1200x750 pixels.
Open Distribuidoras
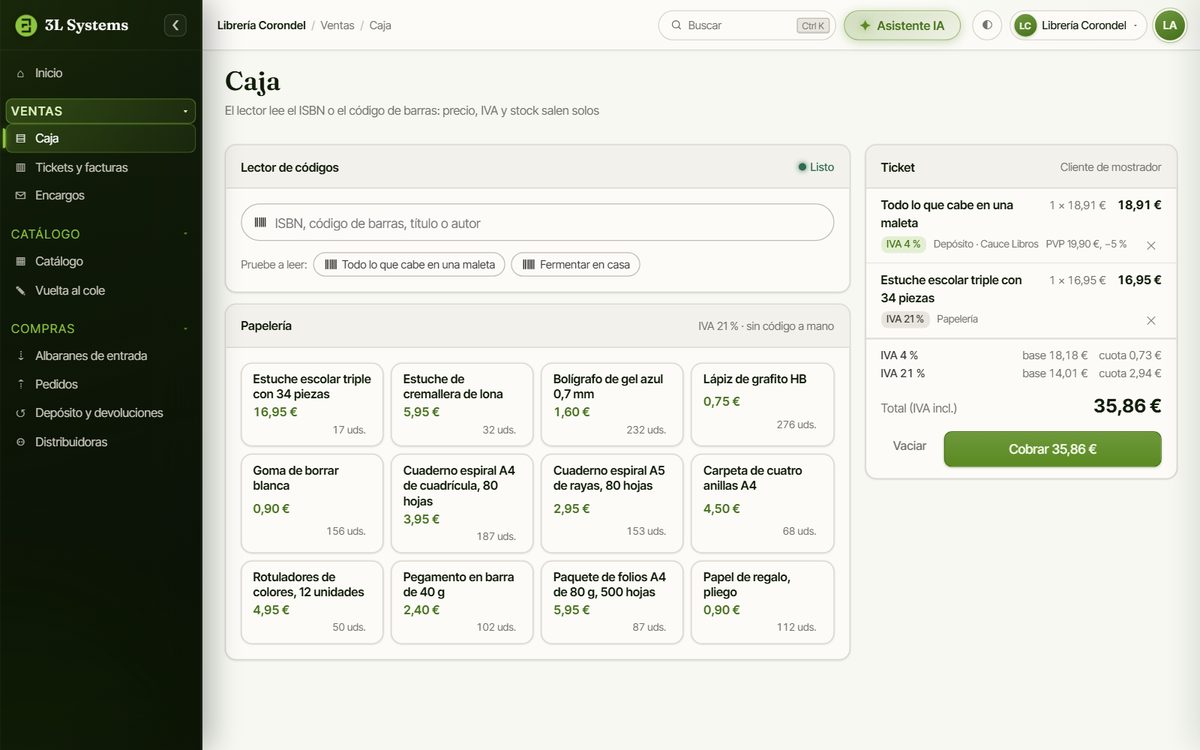pyautogui.click(x=100, y=442)
